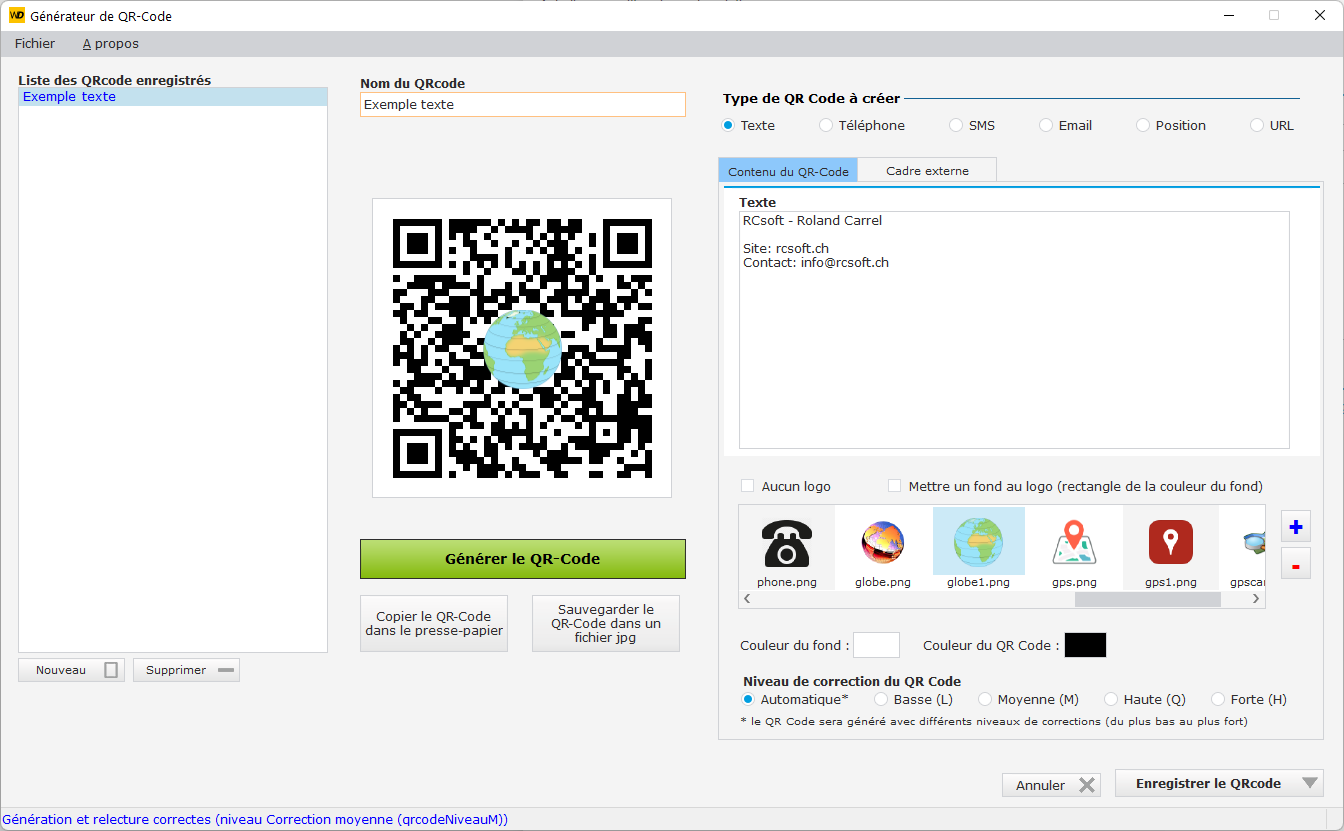Click the red minus icon to remove a logo
Screen dimensions: 1344x831
1295,563
